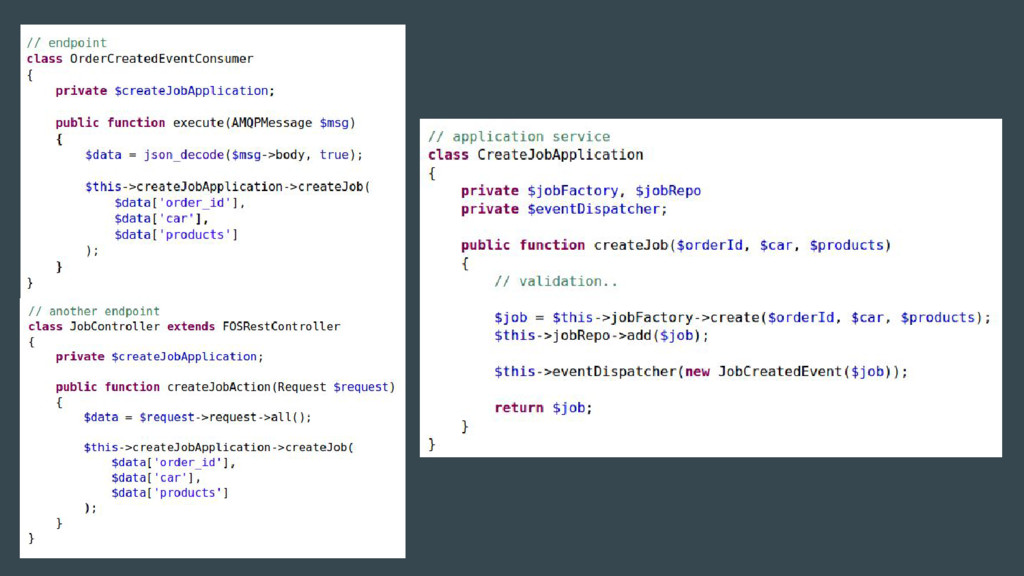The image size is (1024, 576).
Task: Click the "AMQPMessage" type hint
Action: [272, 123]
